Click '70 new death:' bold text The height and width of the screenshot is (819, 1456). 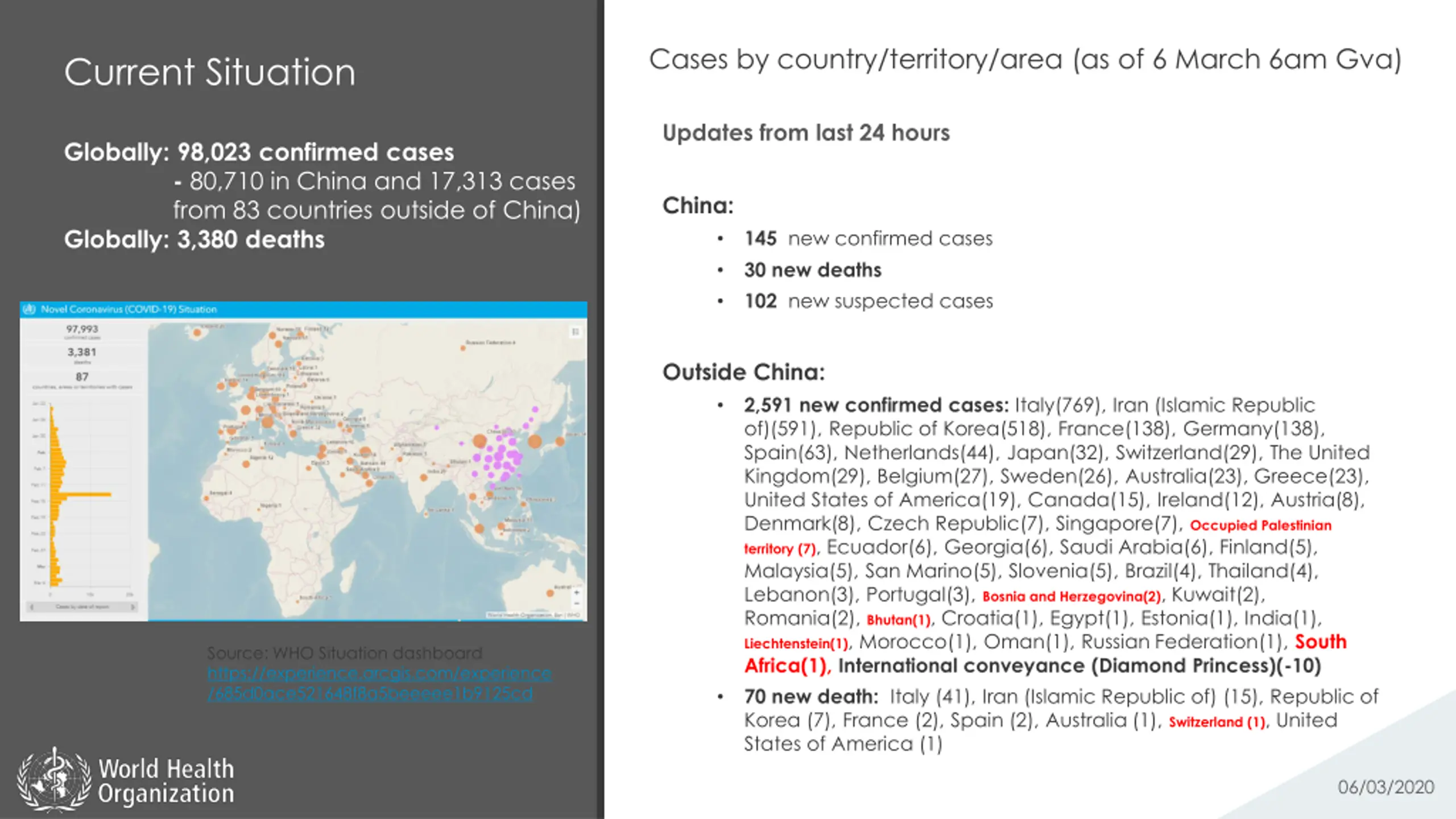pos(812,696)
